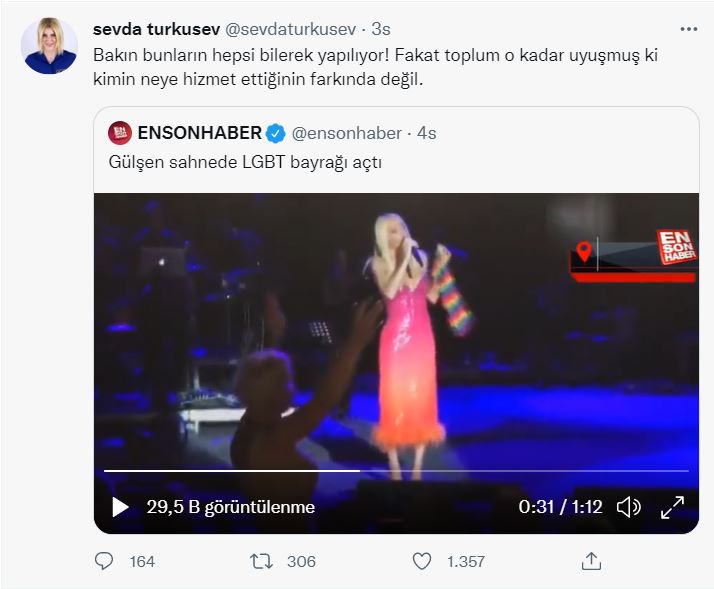The height and width of the screenshot is (589, 714).
Task: Click the ENSONHABER small logo avatar
Action: coord(119,133)
